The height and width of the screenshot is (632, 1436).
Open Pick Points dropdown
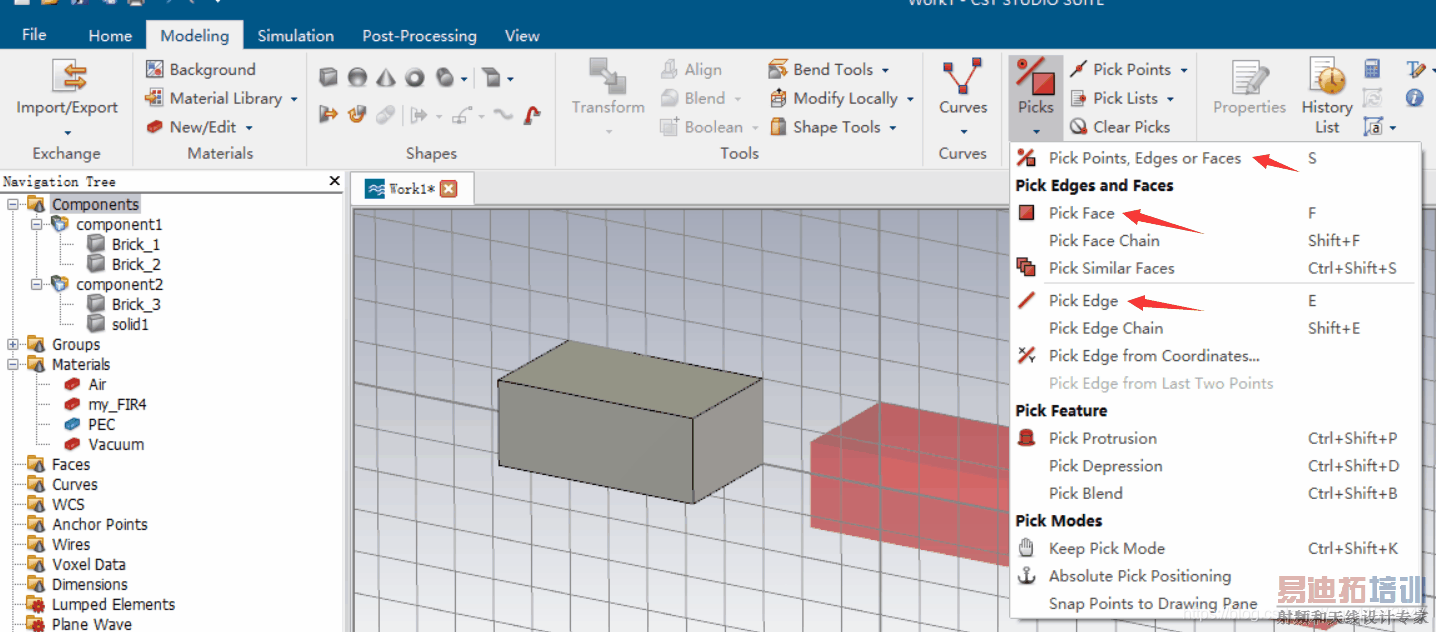click(1128, 69)
